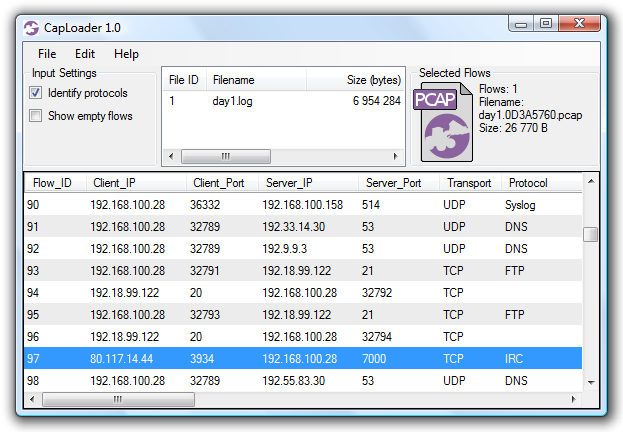Viewport: 623px width, 432px height.
Task: Select flow 94 row
Action: [303, 293]
